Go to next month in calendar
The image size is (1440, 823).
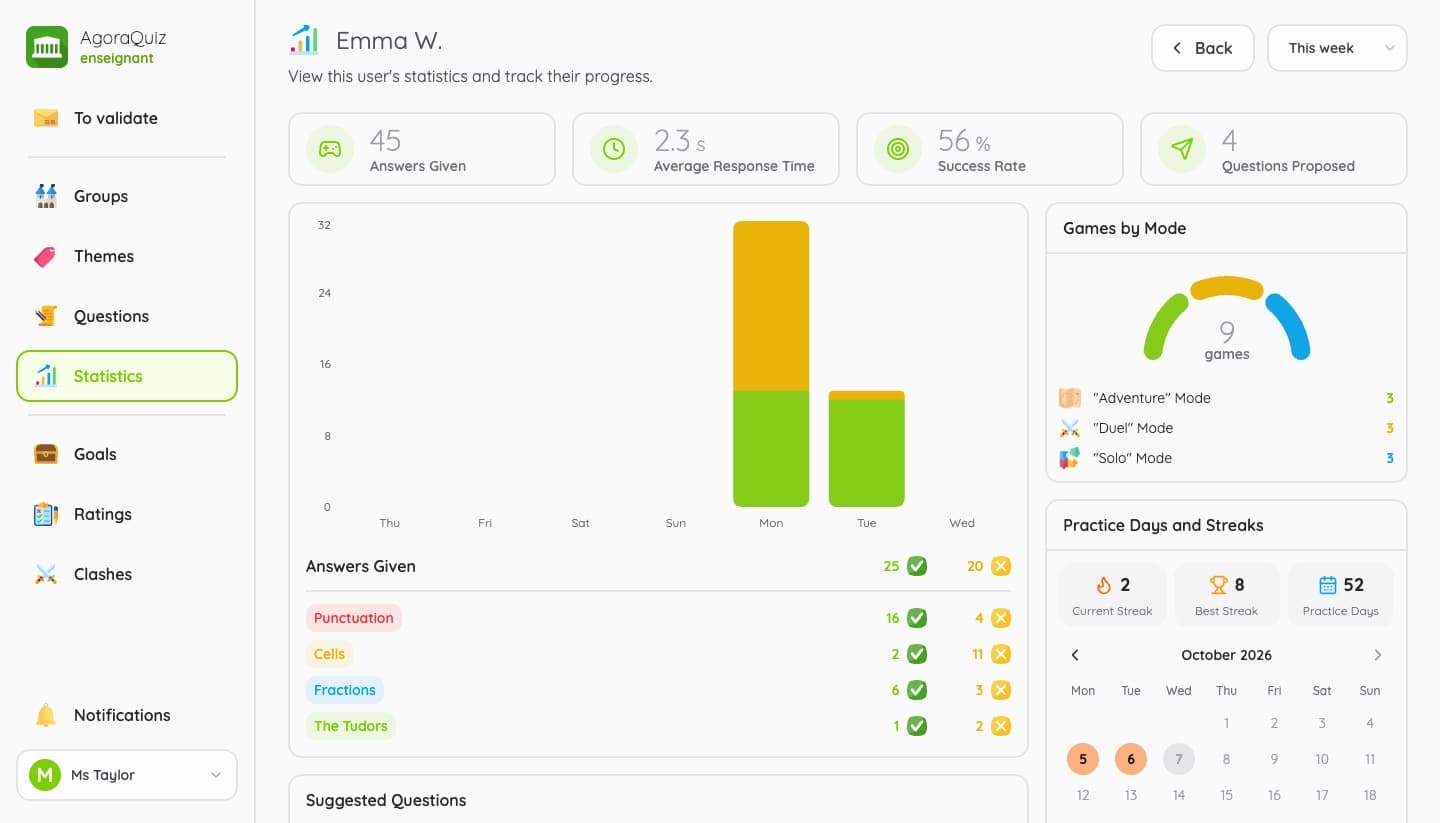pyautogui.click(x=1377, y=655)
